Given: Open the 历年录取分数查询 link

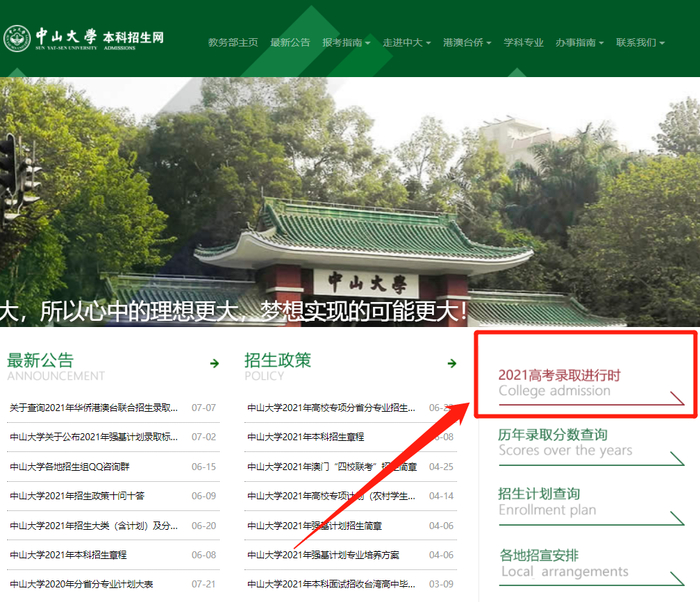Looking at the screenshot, I should [x=591, y=446].
